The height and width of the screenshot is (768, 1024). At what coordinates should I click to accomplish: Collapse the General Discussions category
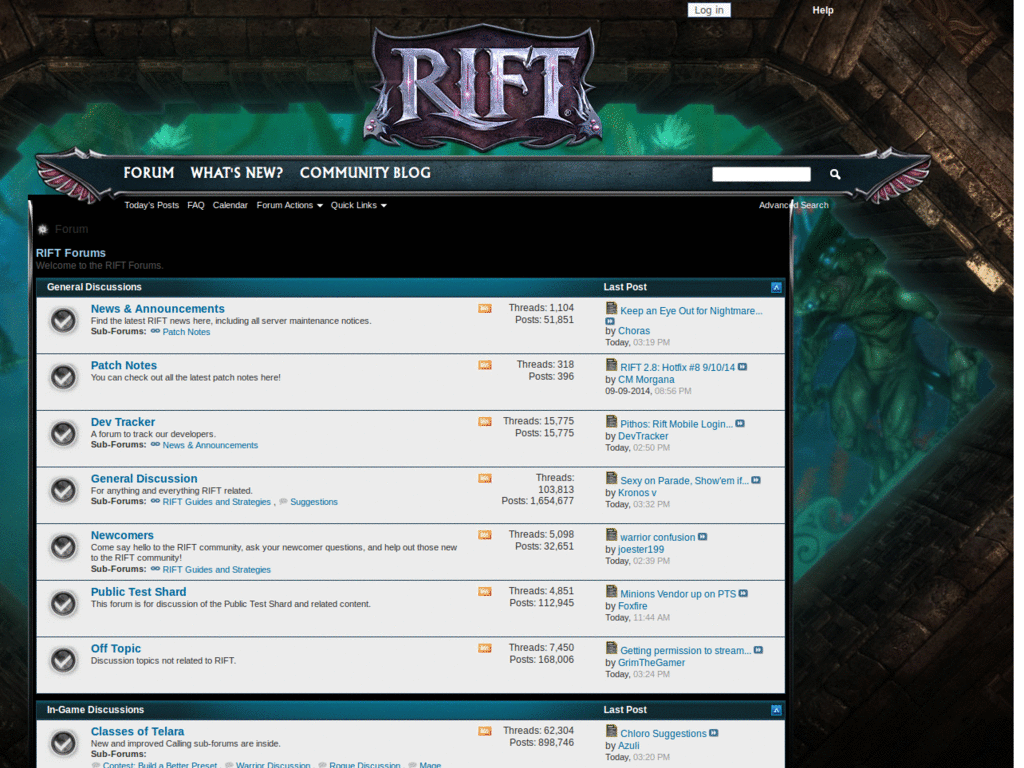click(x=776, y=287)
